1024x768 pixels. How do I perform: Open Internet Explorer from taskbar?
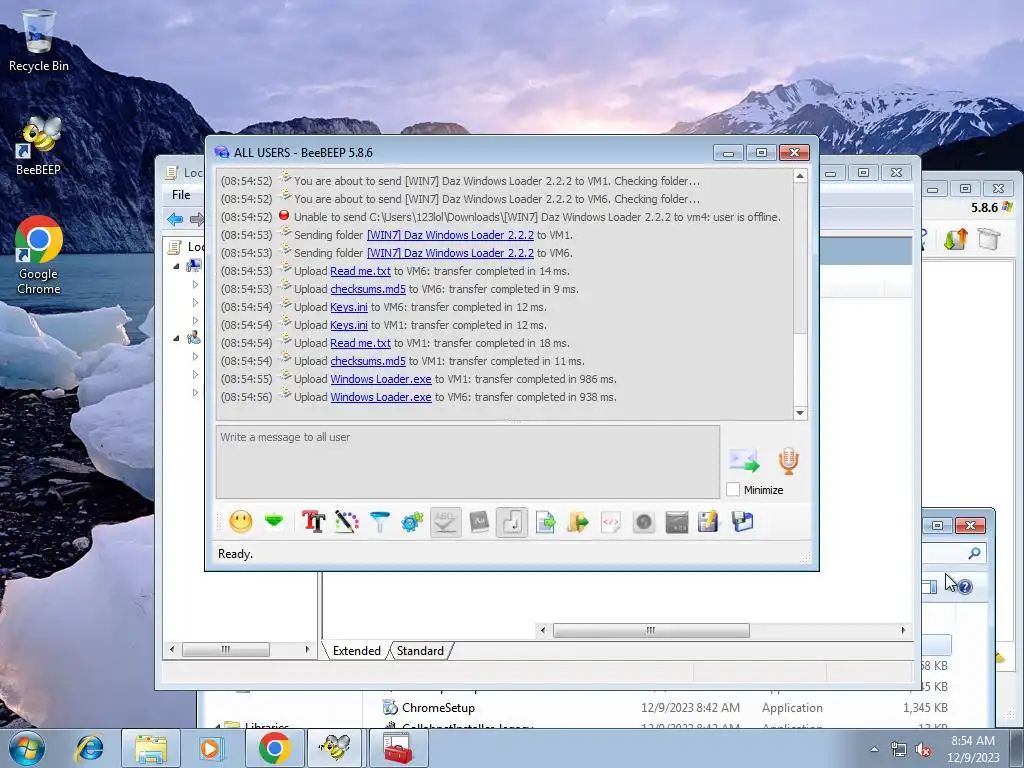(89, 748)
